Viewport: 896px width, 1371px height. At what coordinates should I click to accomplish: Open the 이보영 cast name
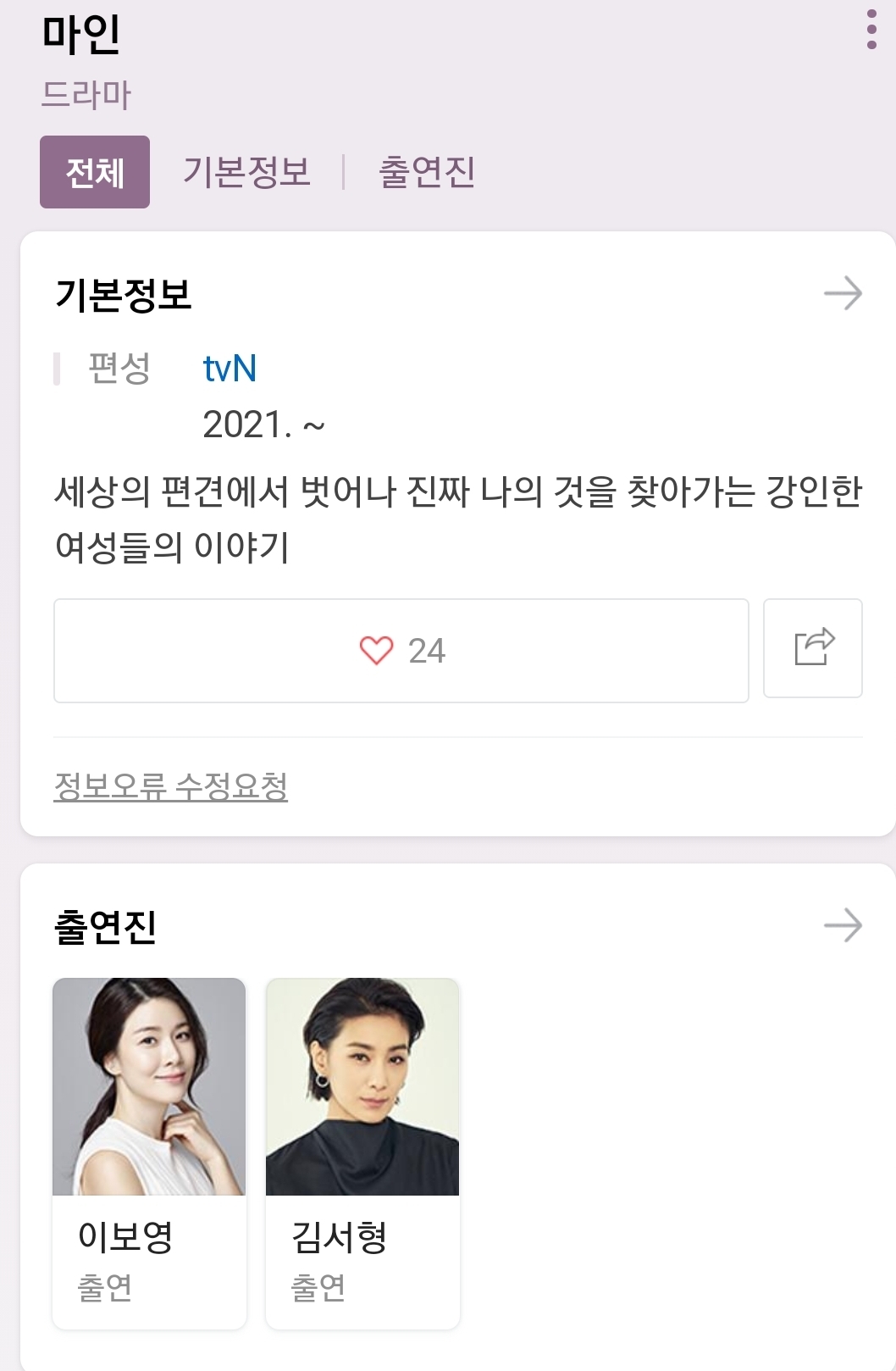[x=125, y=1236]
